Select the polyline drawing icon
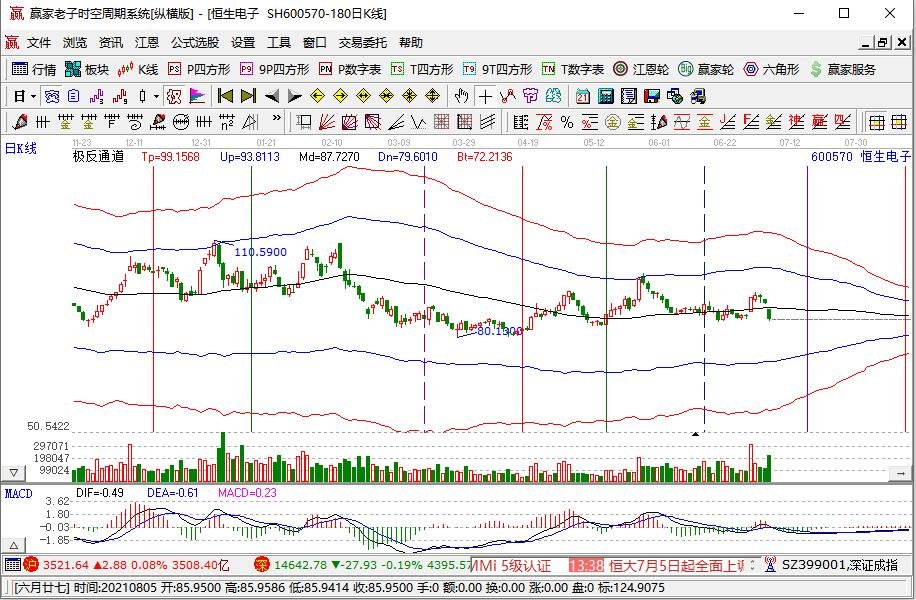Screen dimensions: 916x600 (508, 96)
